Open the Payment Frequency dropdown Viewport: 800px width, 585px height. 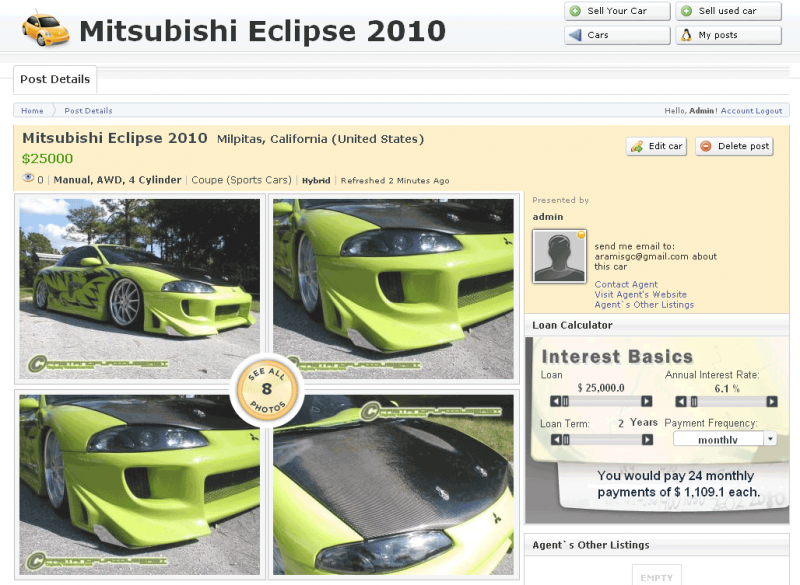point(724,439)
